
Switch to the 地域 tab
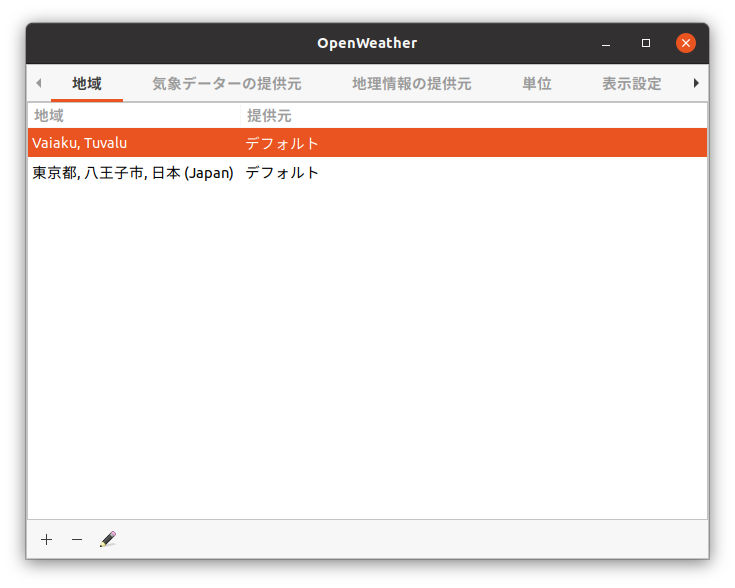coord(87,83)
